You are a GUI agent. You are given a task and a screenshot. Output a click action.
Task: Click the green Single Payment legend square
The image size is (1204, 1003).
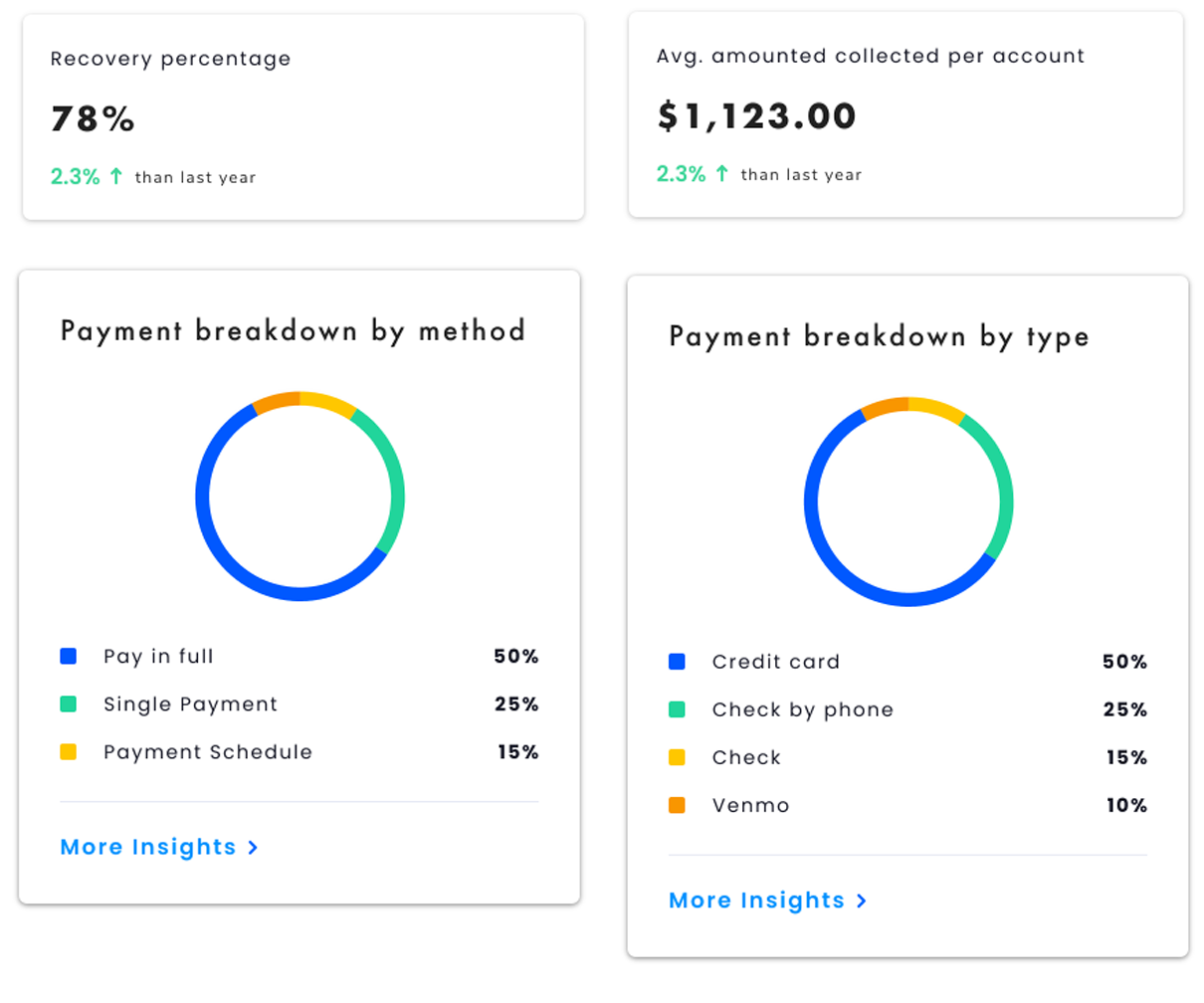click(68, 704)
